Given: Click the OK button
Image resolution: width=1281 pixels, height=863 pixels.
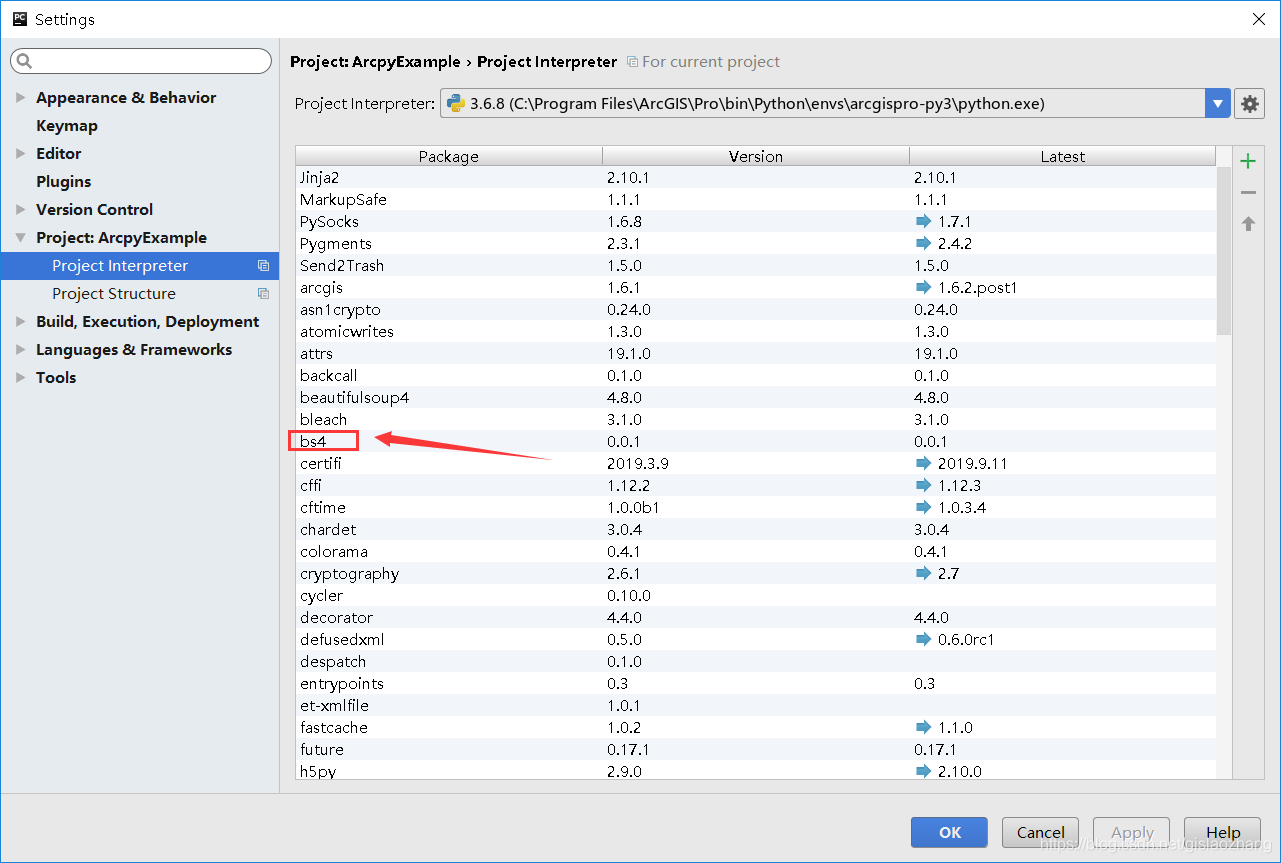Looking at the screenshot, I should (949, 832).
